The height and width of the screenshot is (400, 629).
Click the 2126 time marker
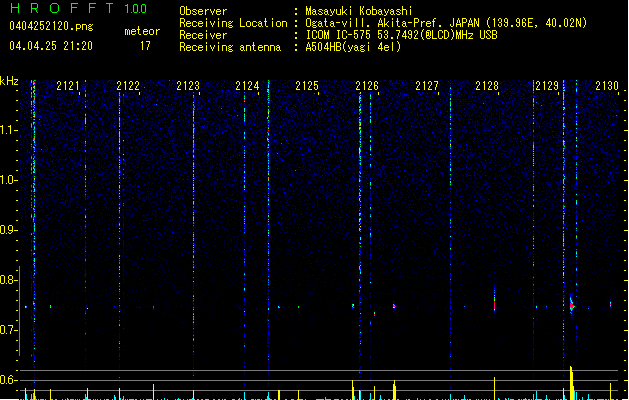click(367, 86)
